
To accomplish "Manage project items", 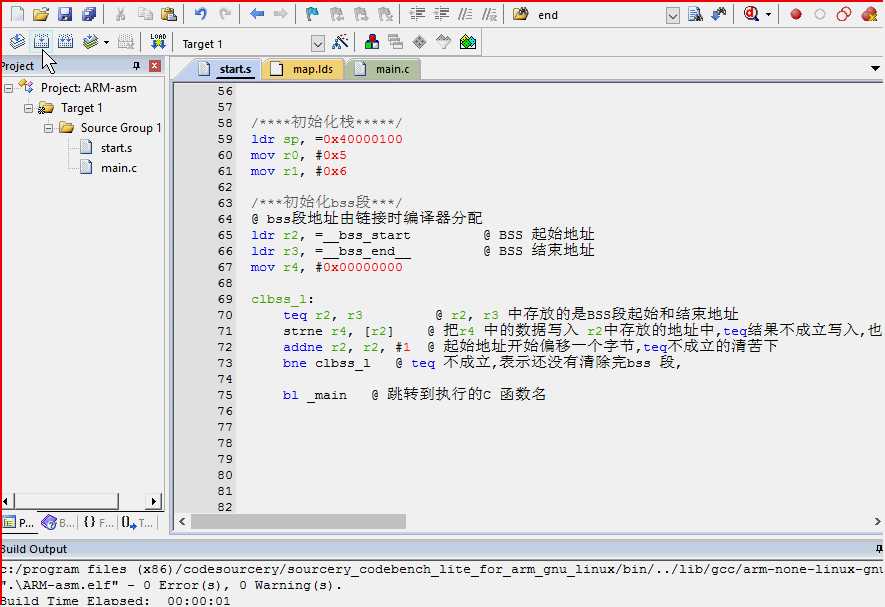I will coord(371,42).
